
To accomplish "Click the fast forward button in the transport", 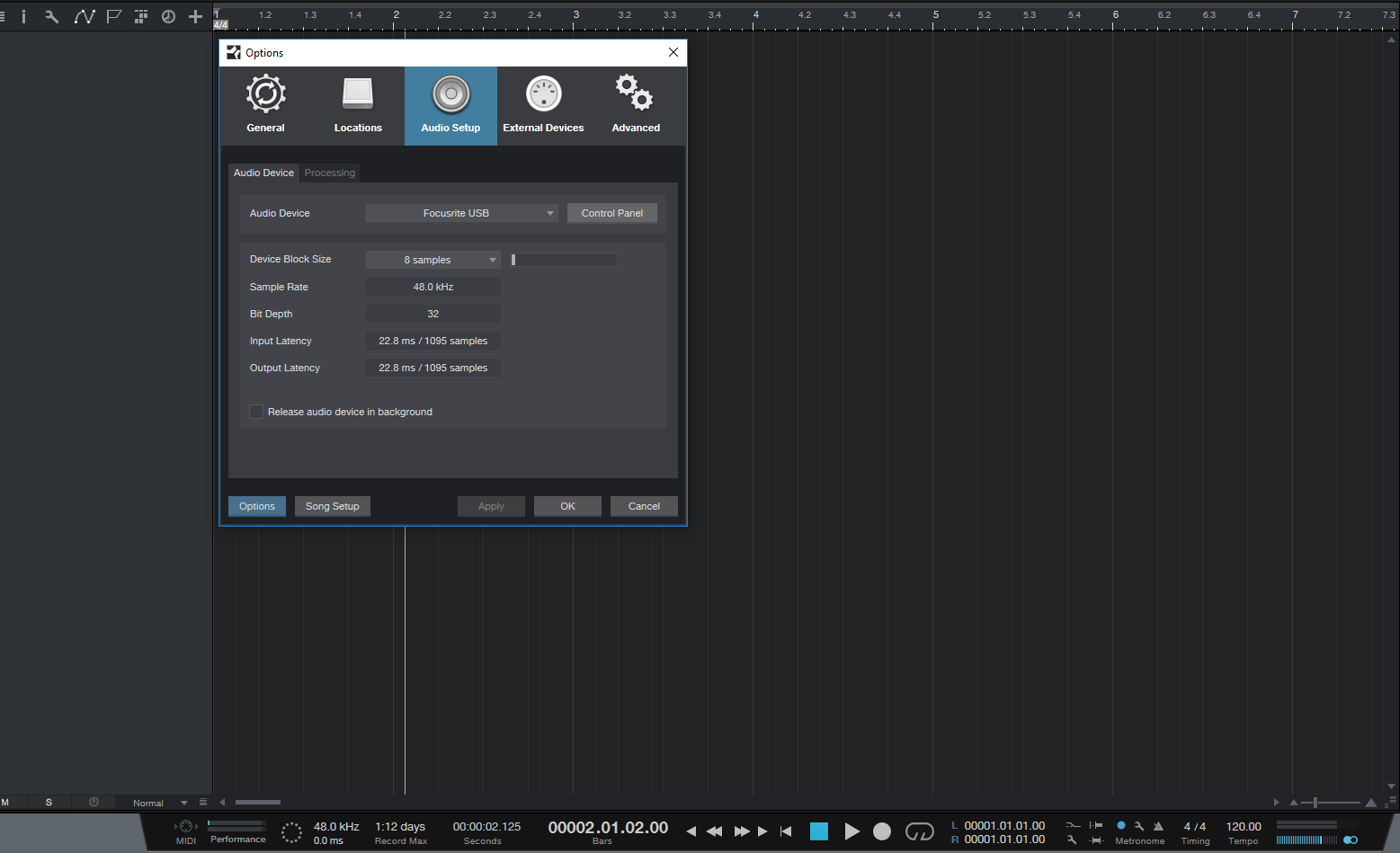I will (742, 831).
